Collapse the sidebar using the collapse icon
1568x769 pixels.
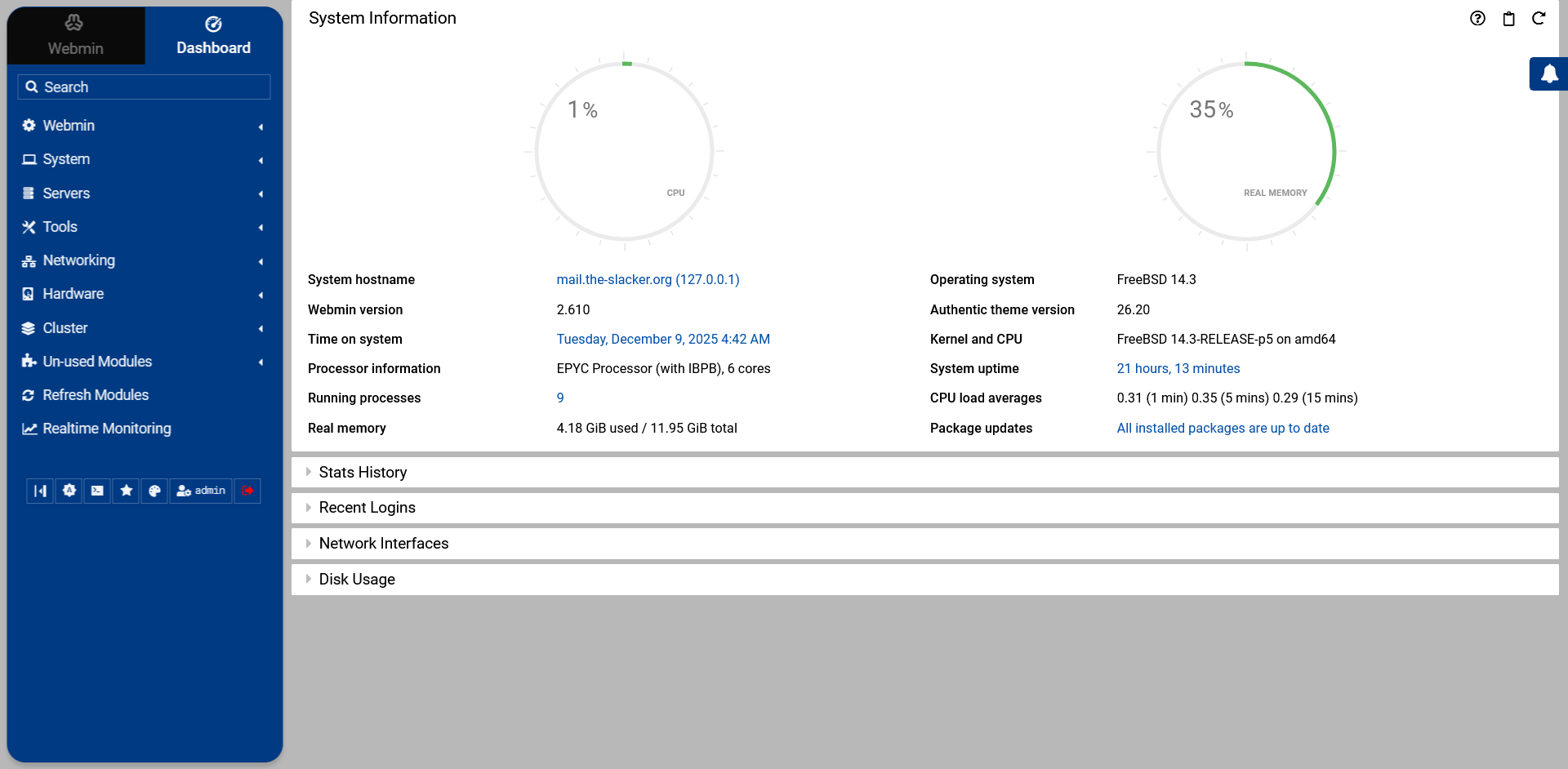40,491
